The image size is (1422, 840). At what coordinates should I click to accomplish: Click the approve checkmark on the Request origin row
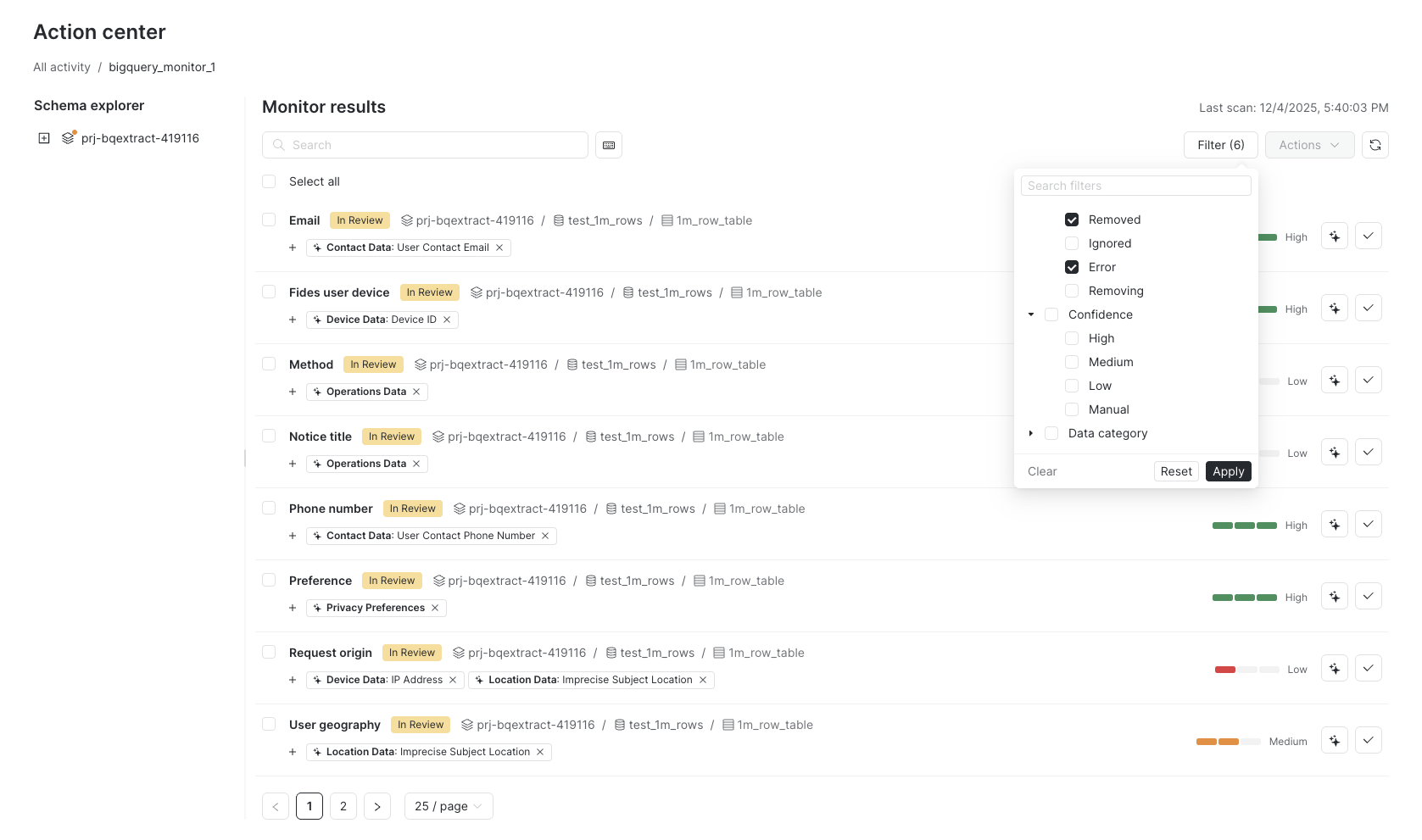tap(1368, 668)
